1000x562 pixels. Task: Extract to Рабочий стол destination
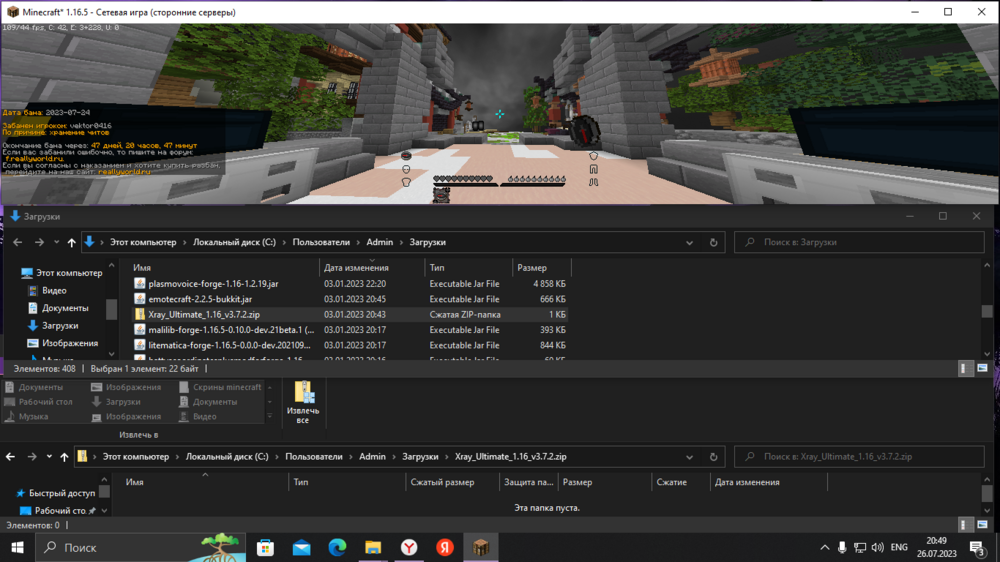coord(39,402)
